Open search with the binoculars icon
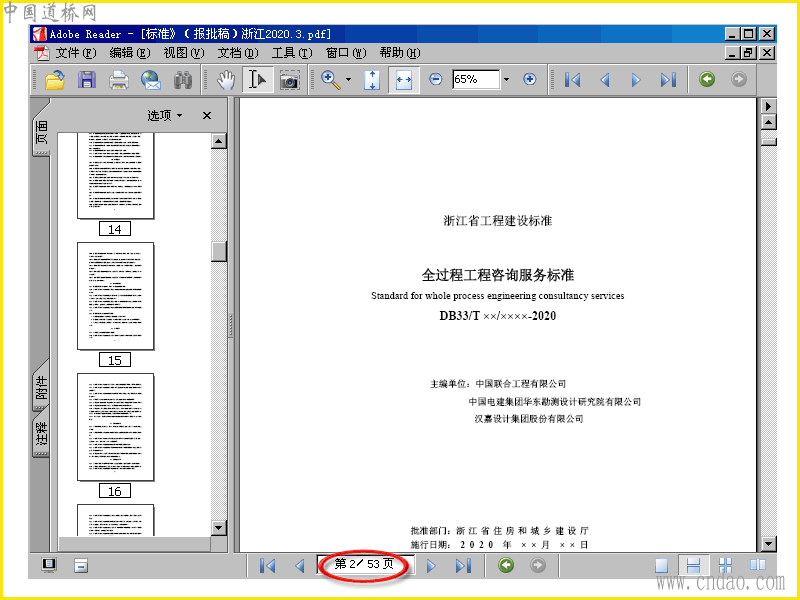The width and height of the screenshot is (800, 600). click(183, 80)
